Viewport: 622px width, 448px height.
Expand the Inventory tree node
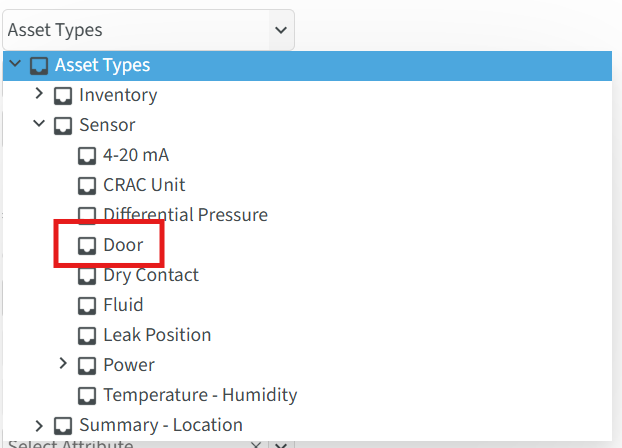[x=39, y=95]
